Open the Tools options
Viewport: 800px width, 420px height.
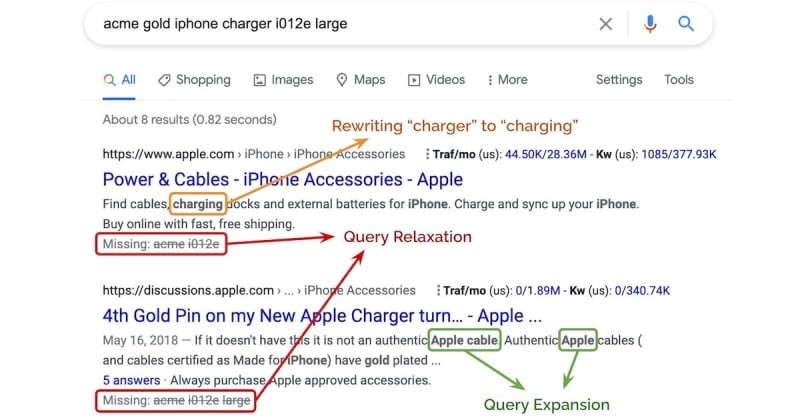[x=679, y=80]
